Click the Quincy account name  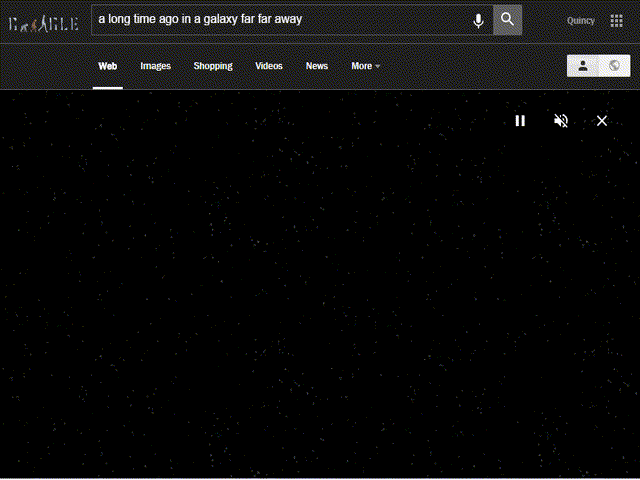pos(580,21)
